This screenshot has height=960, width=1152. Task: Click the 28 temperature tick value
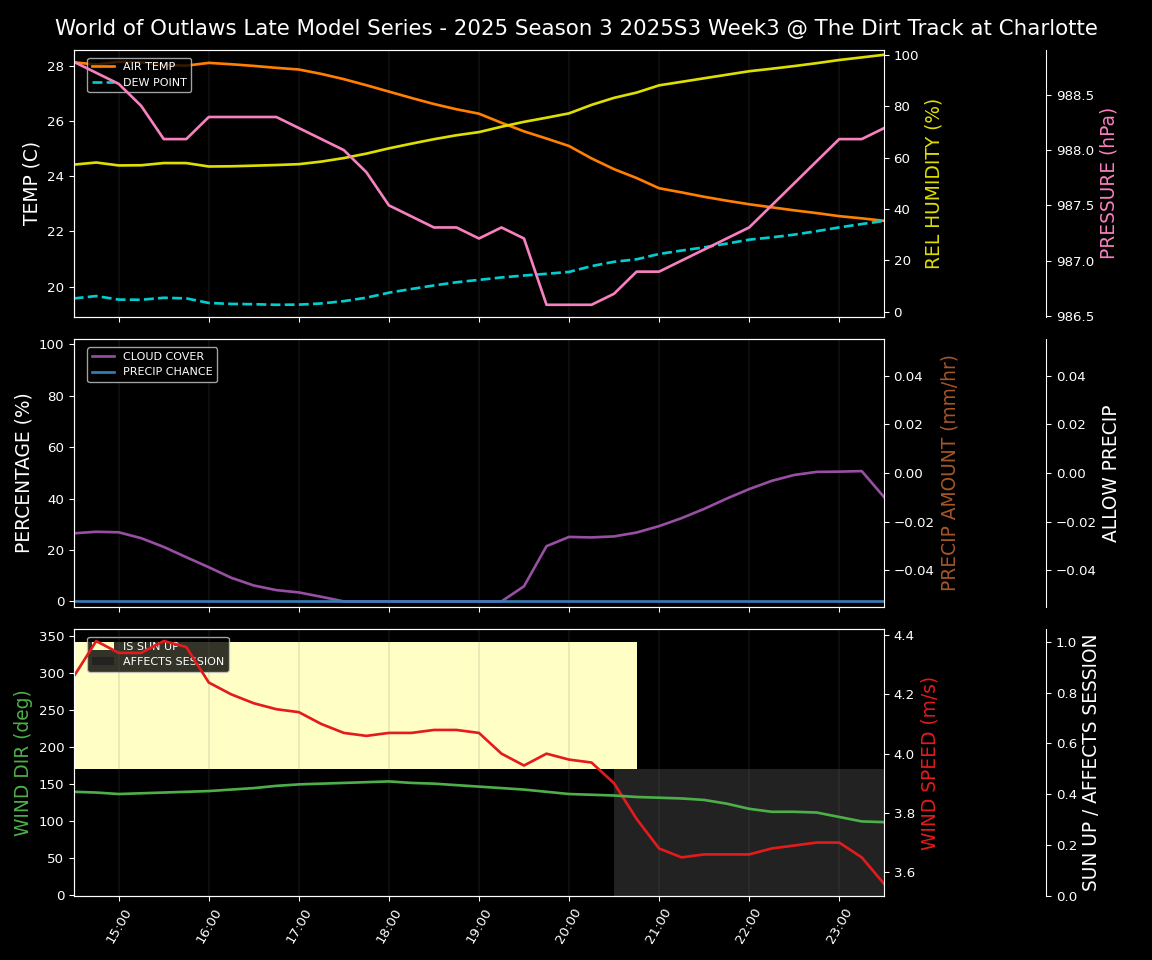pyautogui.click(x=56, y=67)
